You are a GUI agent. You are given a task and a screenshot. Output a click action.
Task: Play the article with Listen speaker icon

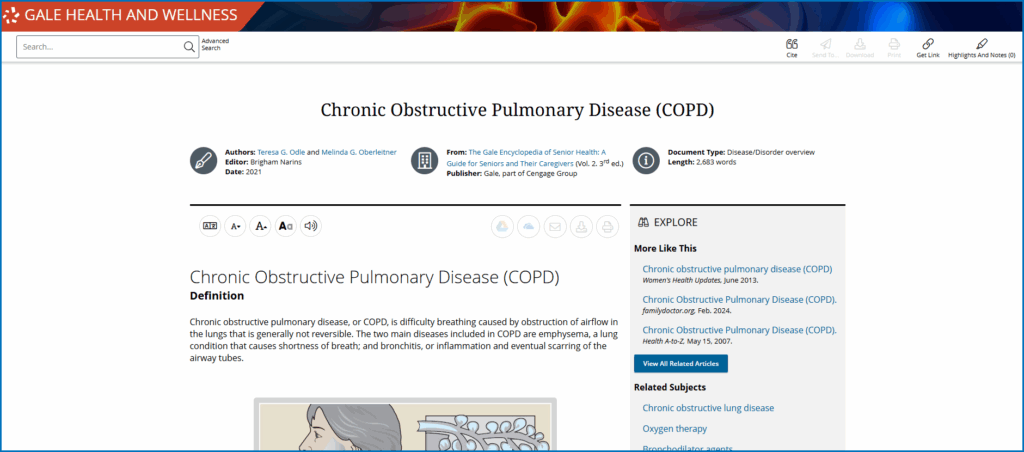(311, 226)
